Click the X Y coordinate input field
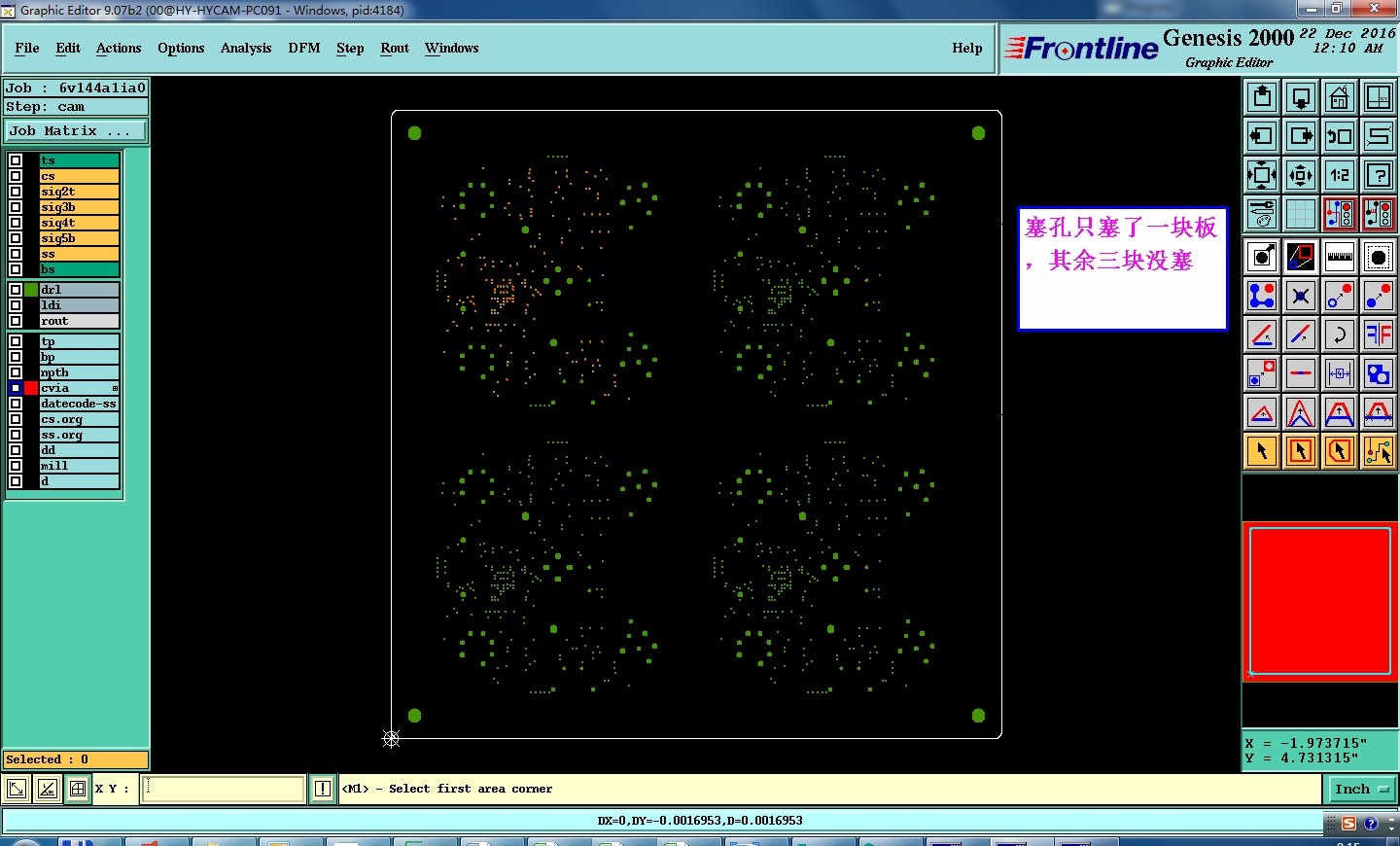Screen dimensions: 1400x846 pos(225,789)
